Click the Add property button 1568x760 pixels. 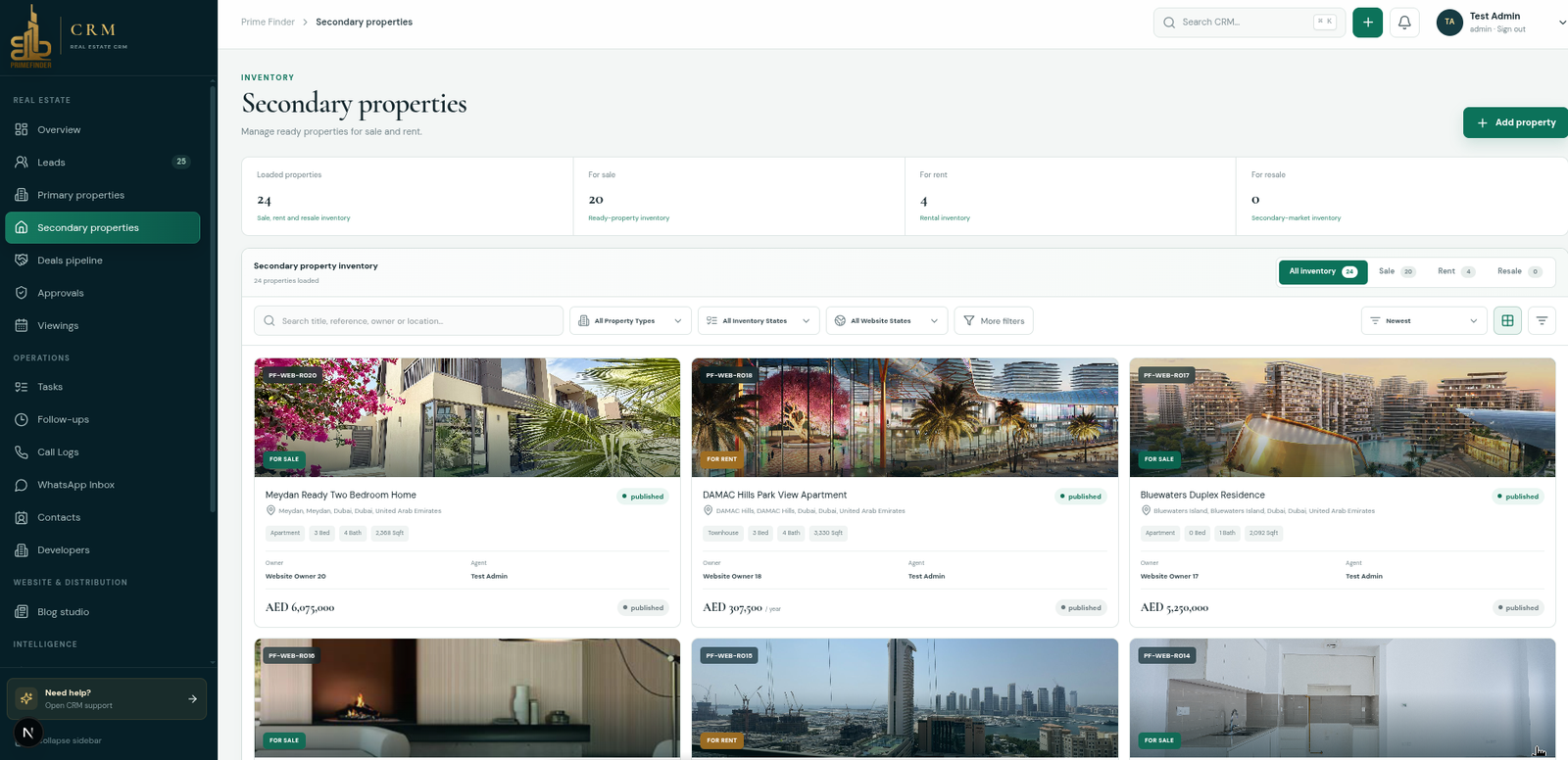(1516, 122)
